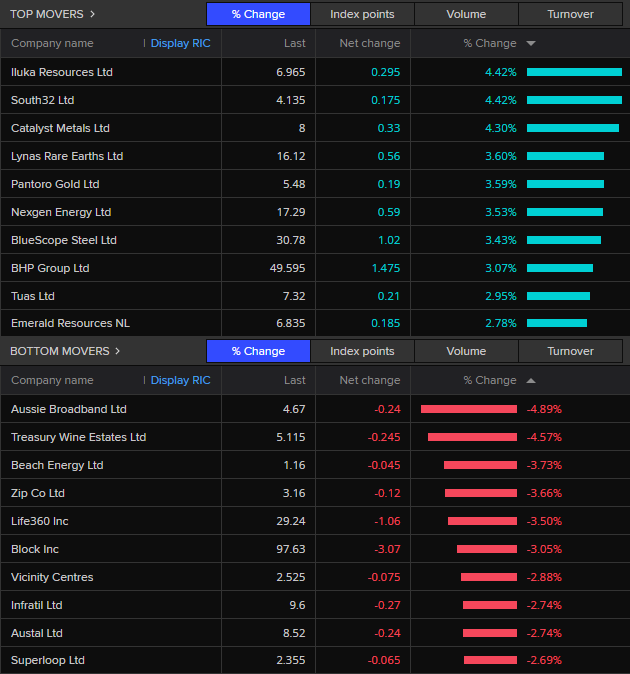Switch Bottom Movers to Turnover tab
Viewport: 630px width, 674px height.
pyautogui.click(x=570, y=351)
